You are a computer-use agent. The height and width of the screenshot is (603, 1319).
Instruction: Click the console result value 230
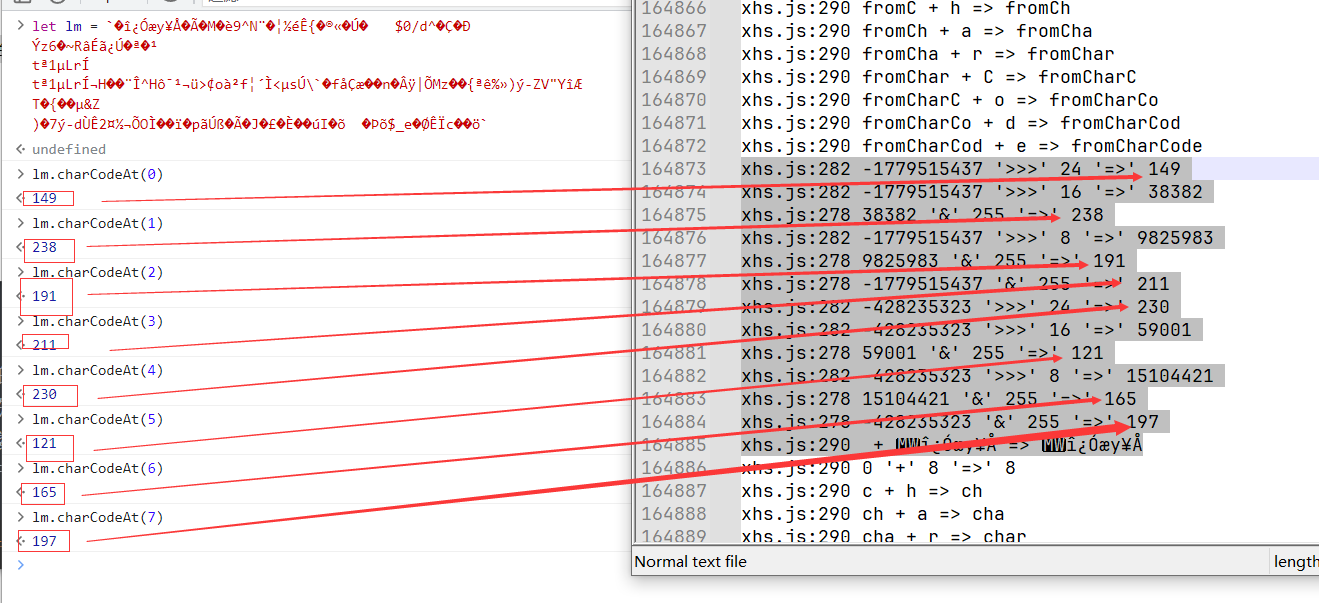[x=44, y=394]
